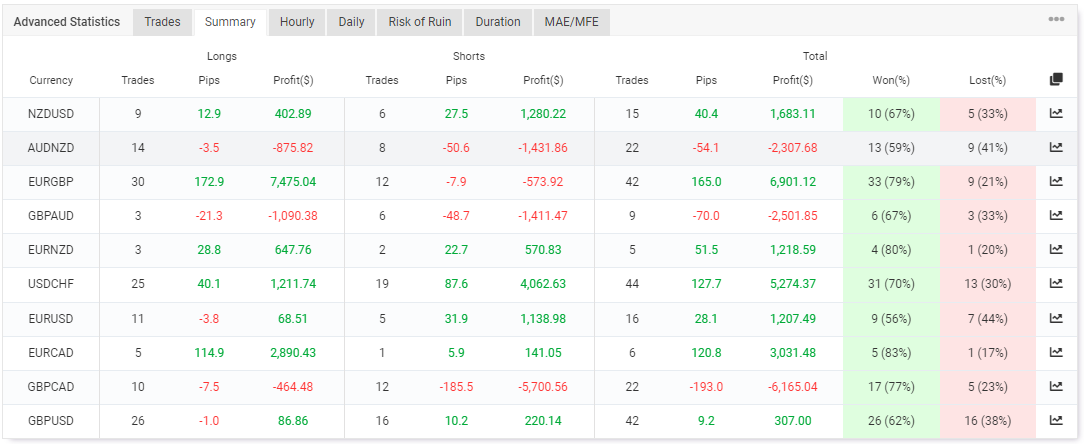
Task: Click the -2,307.68 total profit value
Action: [792, 147]
